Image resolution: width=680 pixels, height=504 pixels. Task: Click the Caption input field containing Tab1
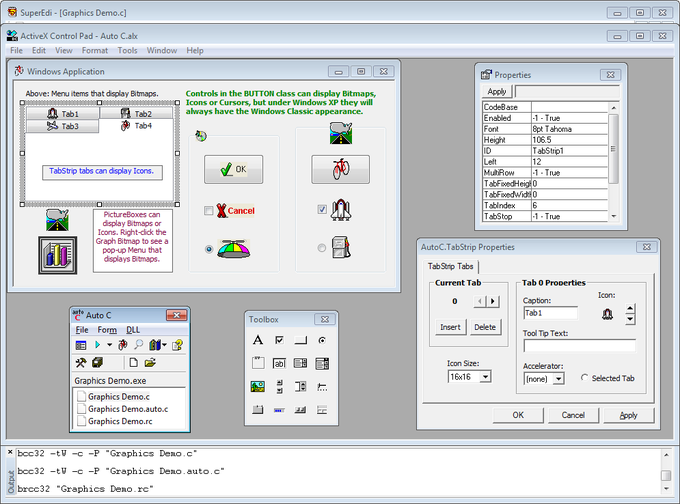[x=550, y=313]
